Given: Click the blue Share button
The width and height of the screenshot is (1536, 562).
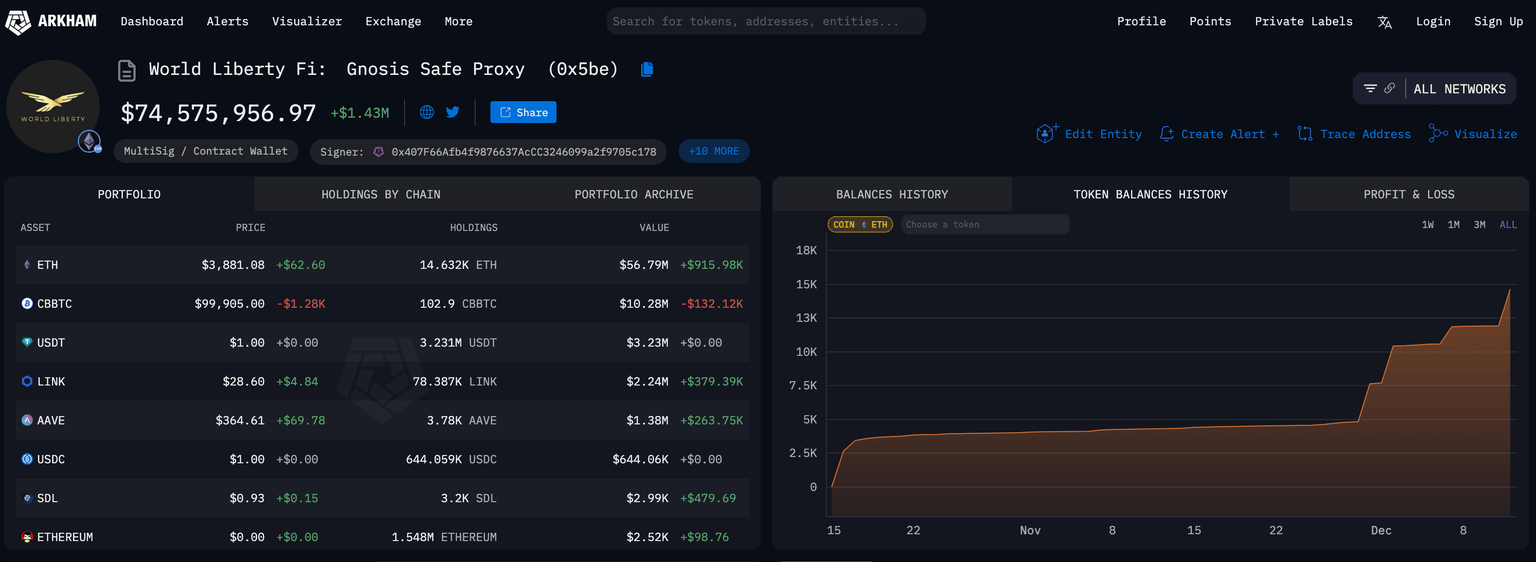Looking at the screenshot, I should click(x=523, y=112).
